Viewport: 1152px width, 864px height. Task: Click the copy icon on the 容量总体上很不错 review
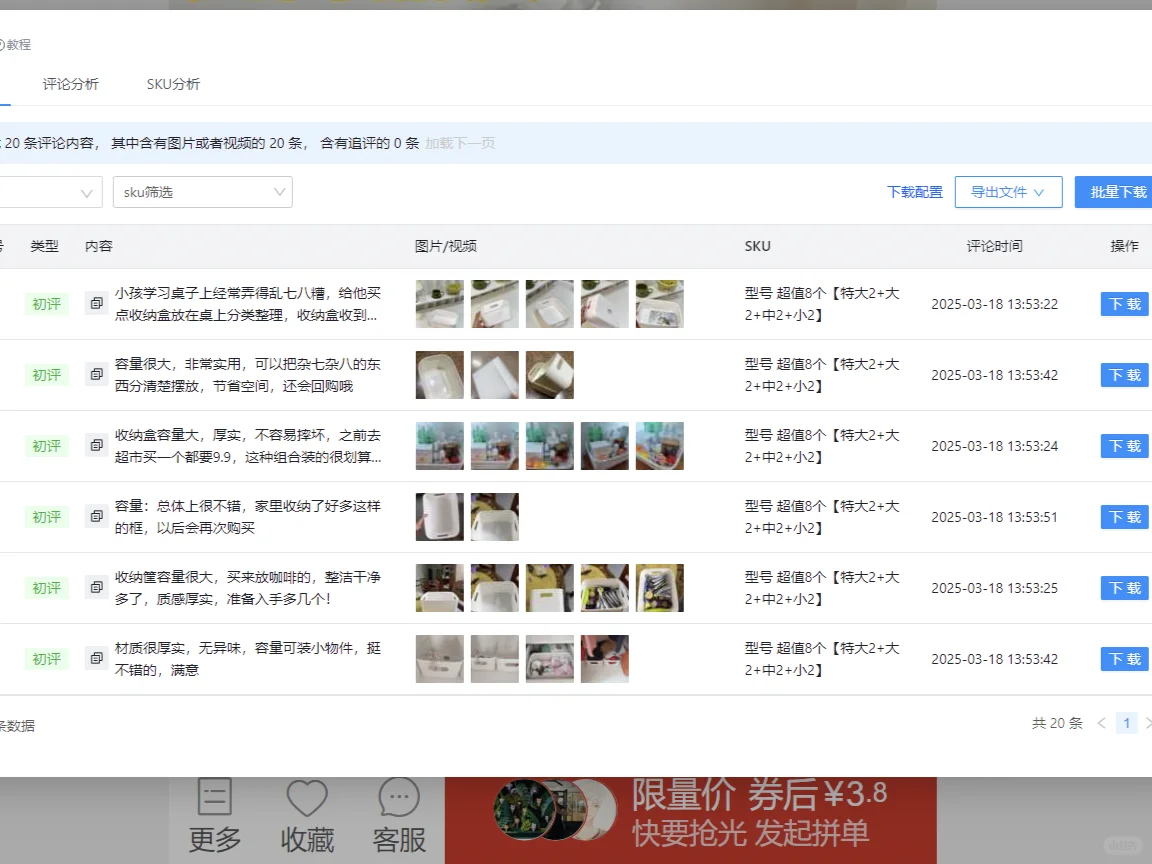point(96,517)
